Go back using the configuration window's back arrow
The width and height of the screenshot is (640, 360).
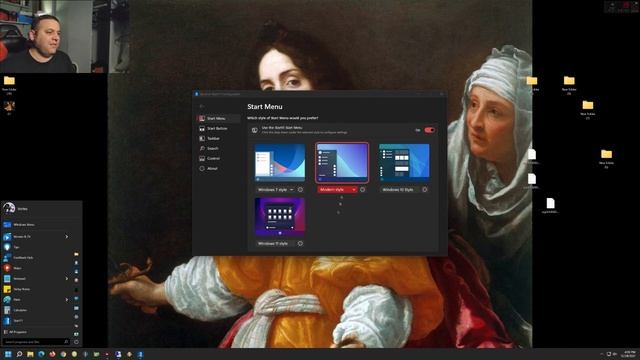point(202,107)
